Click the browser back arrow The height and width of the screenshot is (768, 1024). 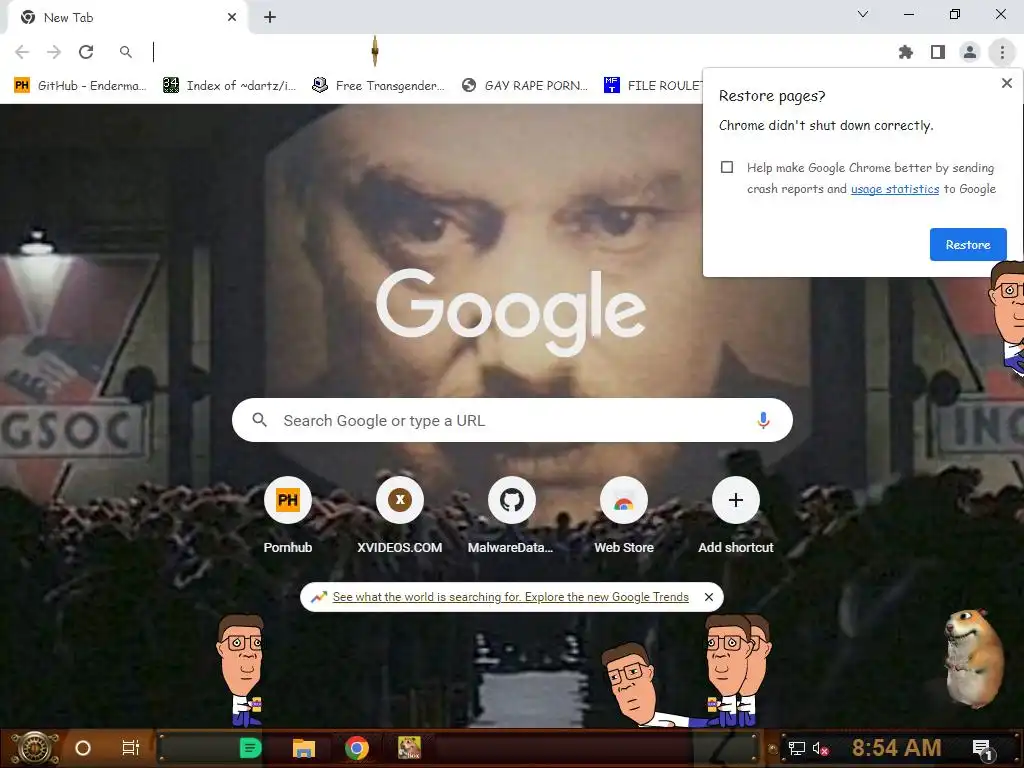(x=22, y=52)
